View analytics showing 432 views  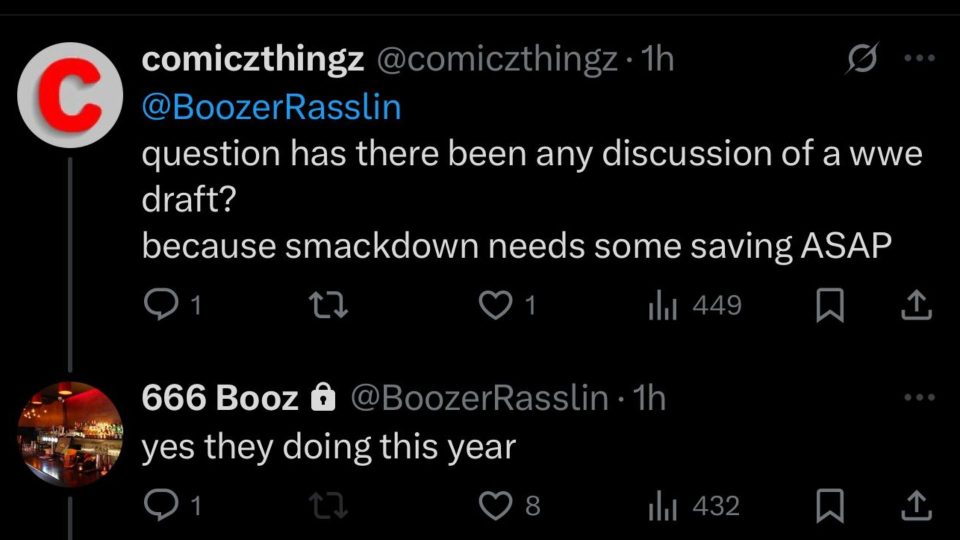click(x=694, y=506)
